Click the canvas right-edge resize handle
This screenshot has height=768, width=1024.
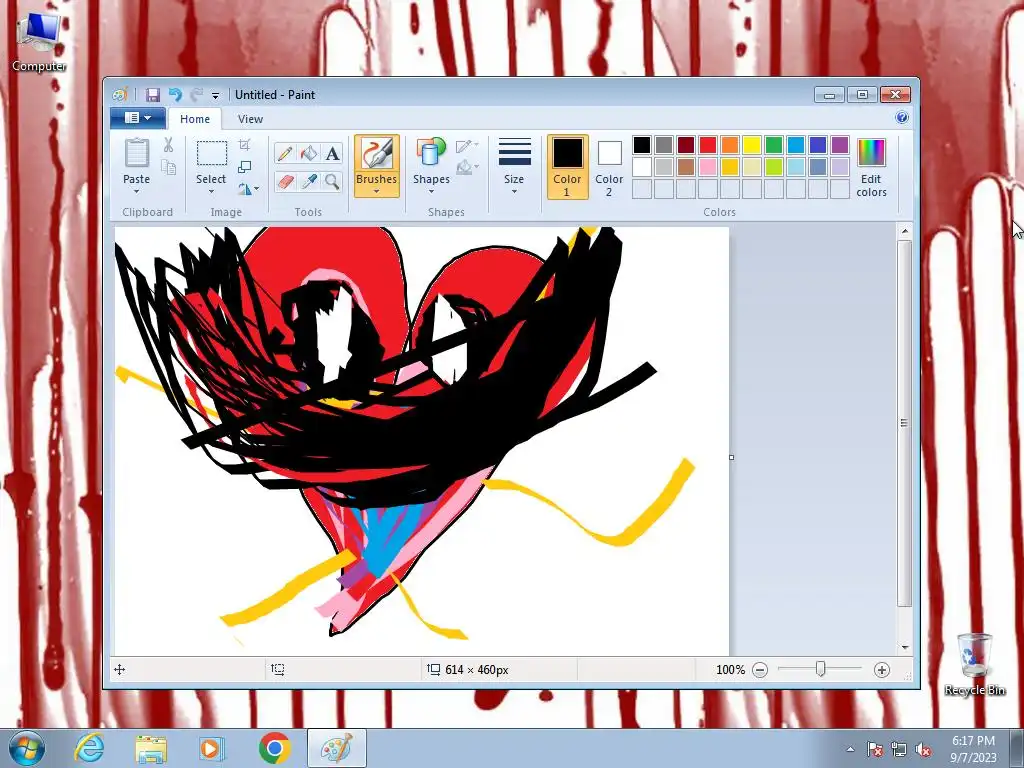click(x=731, y=457)
